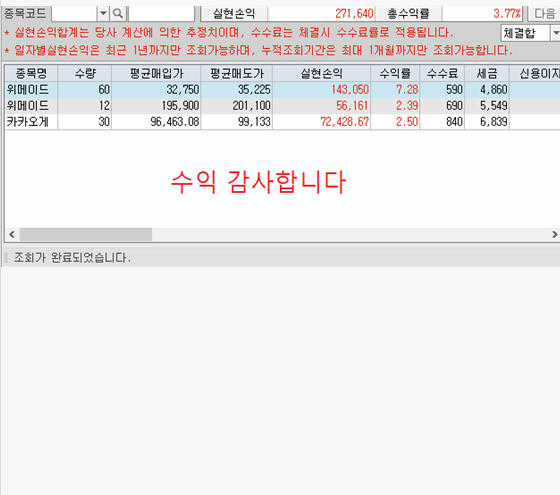Open the 종목코드 dropdown arrow
The image size is (560, 495).
pyautogui.click(x=103, y=14)
